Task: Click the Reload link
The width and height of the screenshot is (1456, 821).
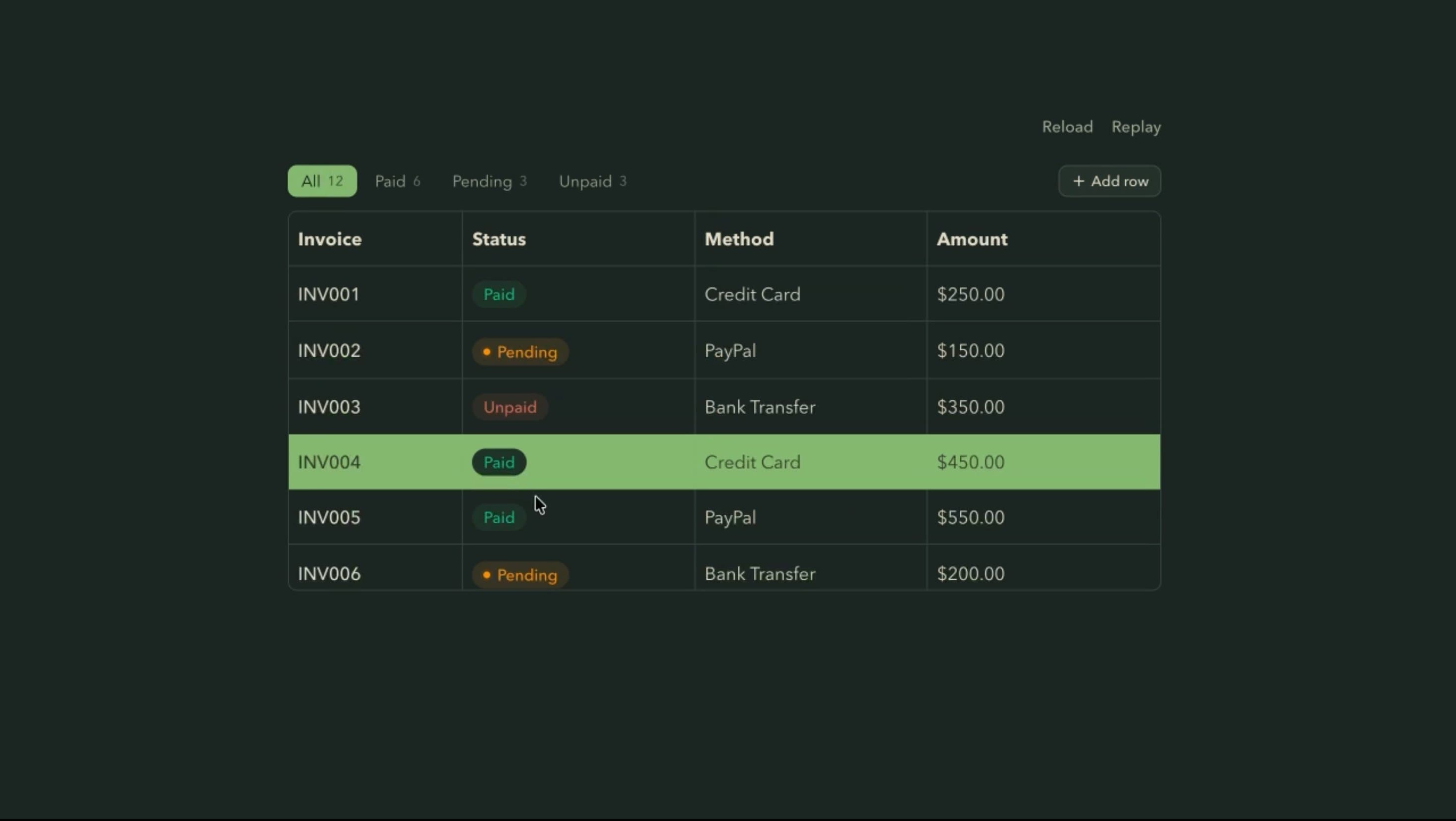Action: click(1067, 127)
